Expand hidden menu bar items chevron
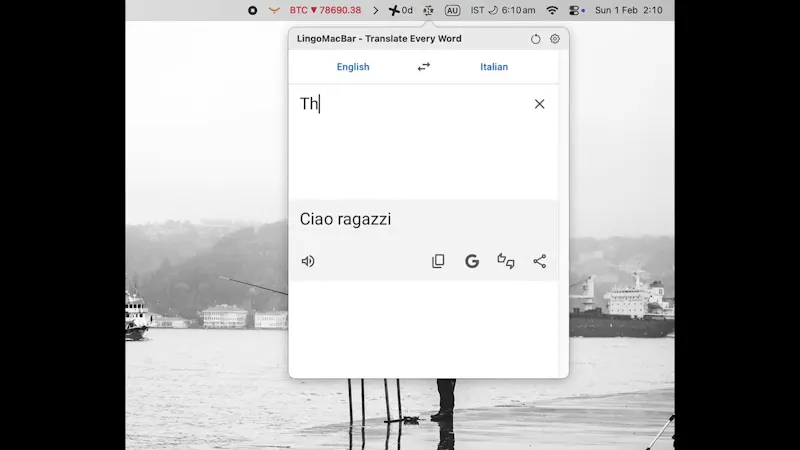This screenshot has width=800, height=450. click(x=376, y=10)
